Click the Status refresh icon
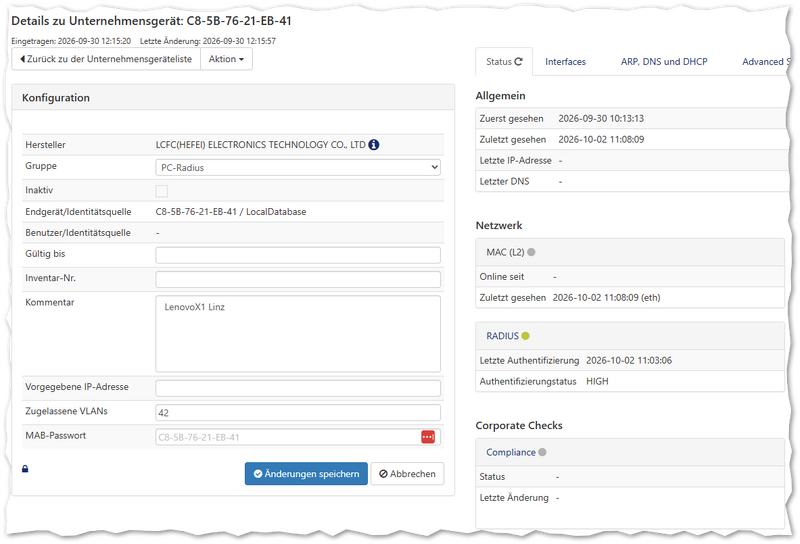800x544 pixels. (x=518, y=61)
